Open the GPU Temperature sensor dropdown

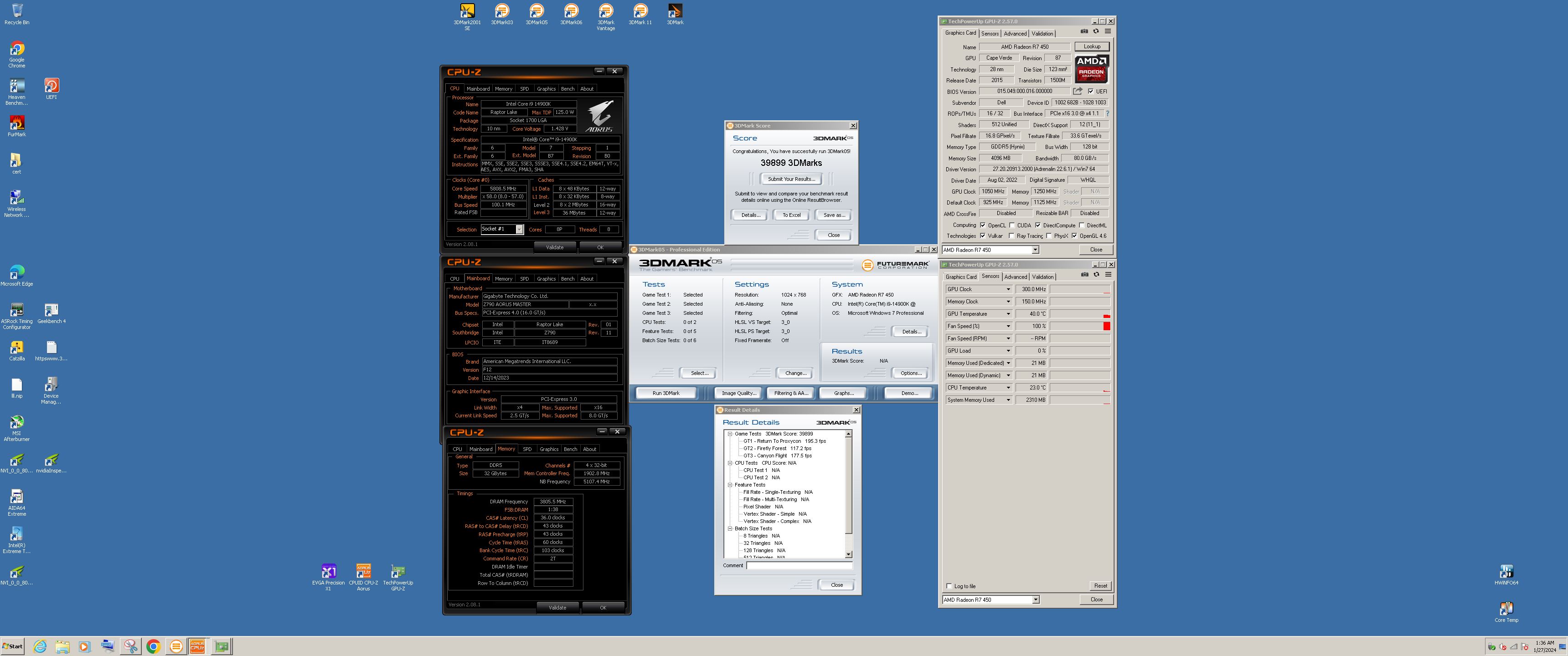pyautogui.click(x=1008, y=314)
